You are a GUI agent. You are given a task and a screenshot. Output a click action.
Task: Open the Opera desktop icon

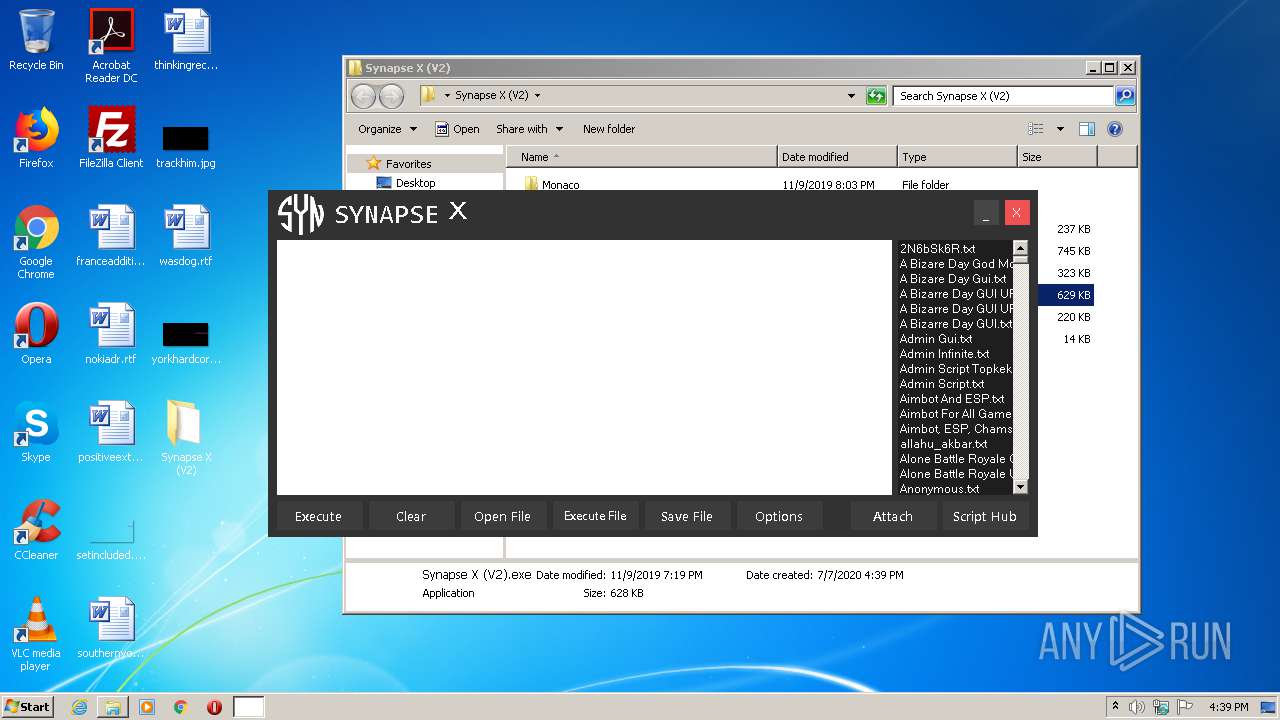36,334
